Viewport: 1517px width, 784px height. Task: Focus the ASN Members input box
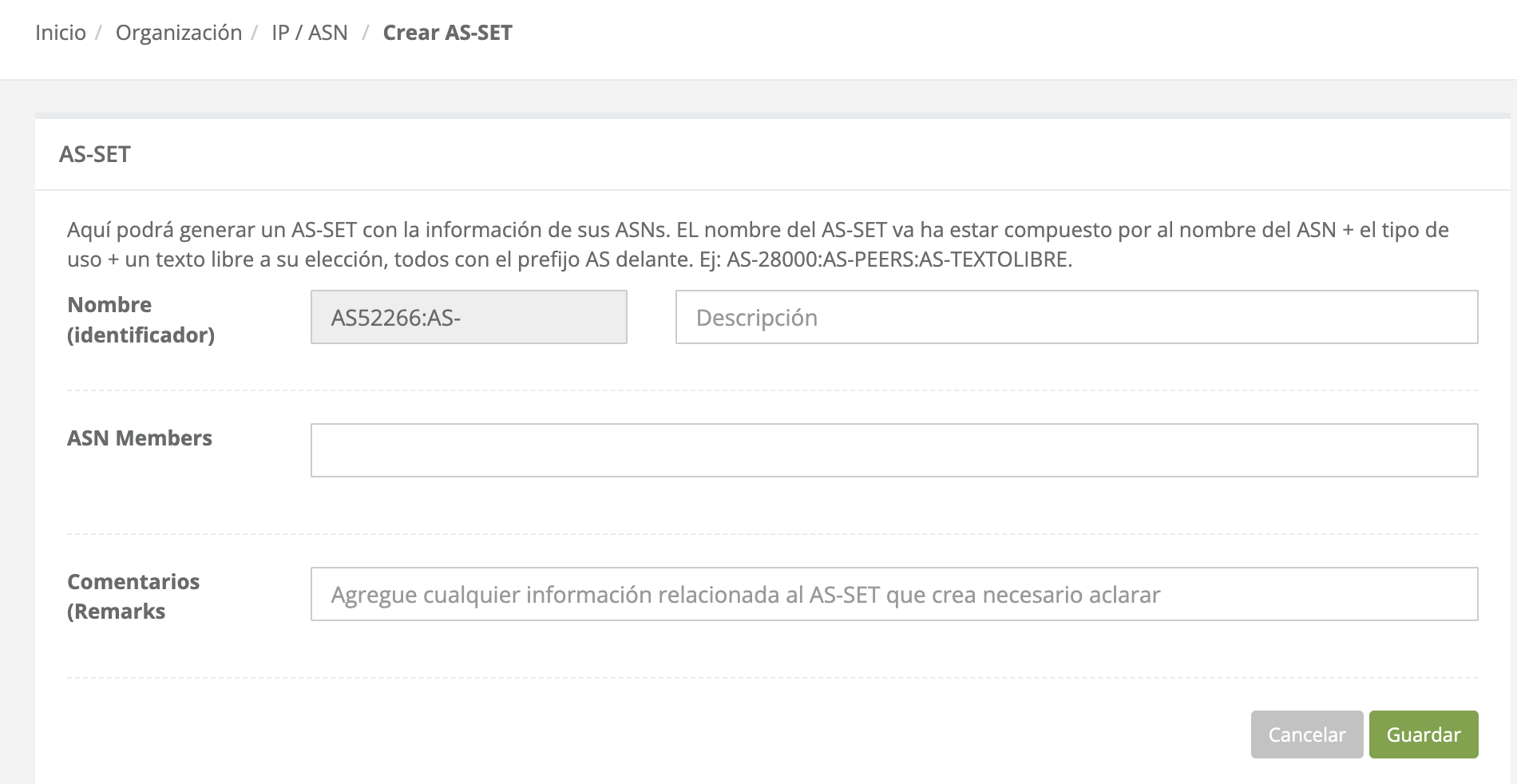click(893, 450)
